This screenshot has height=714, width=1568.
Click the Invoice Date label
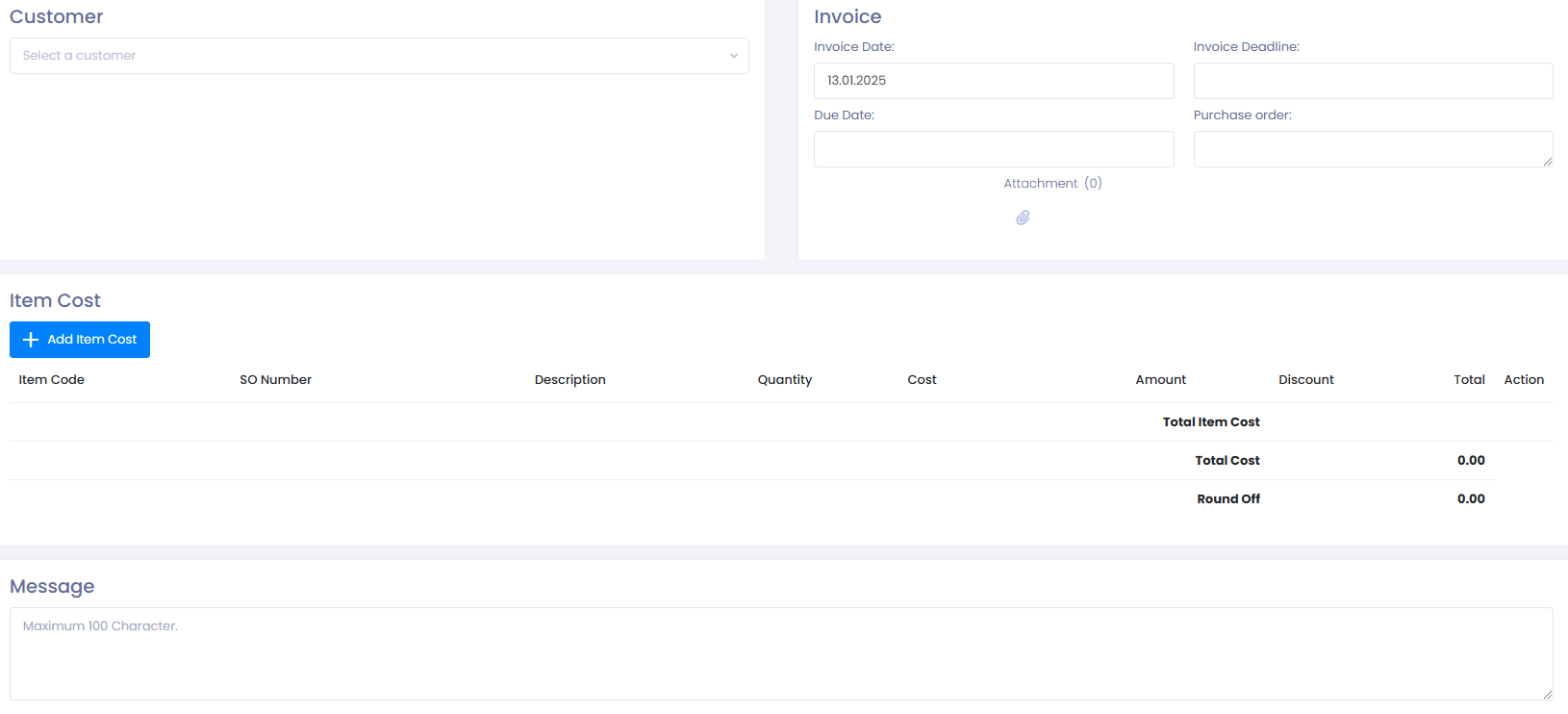click(854, 47)
